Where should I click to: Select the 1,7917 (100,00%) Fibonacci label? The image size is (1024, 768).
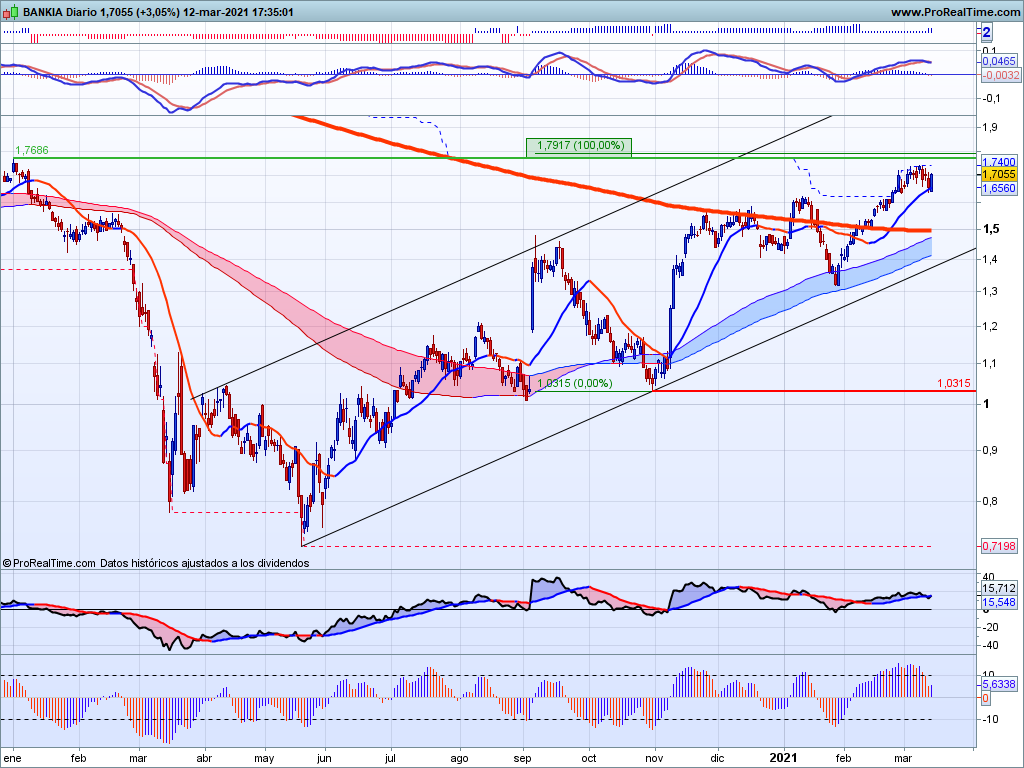(x=579, y=146)
